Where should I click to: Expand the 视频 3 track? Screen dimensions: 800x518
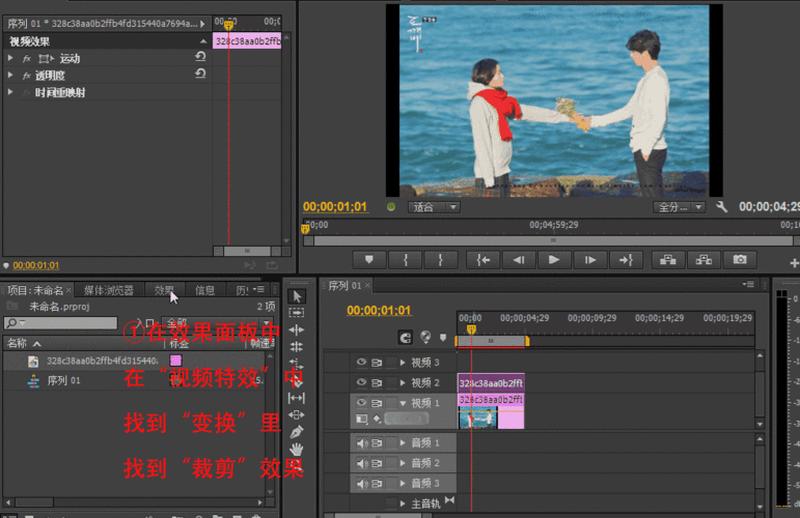pyautogui.click(x=403, y=362)
